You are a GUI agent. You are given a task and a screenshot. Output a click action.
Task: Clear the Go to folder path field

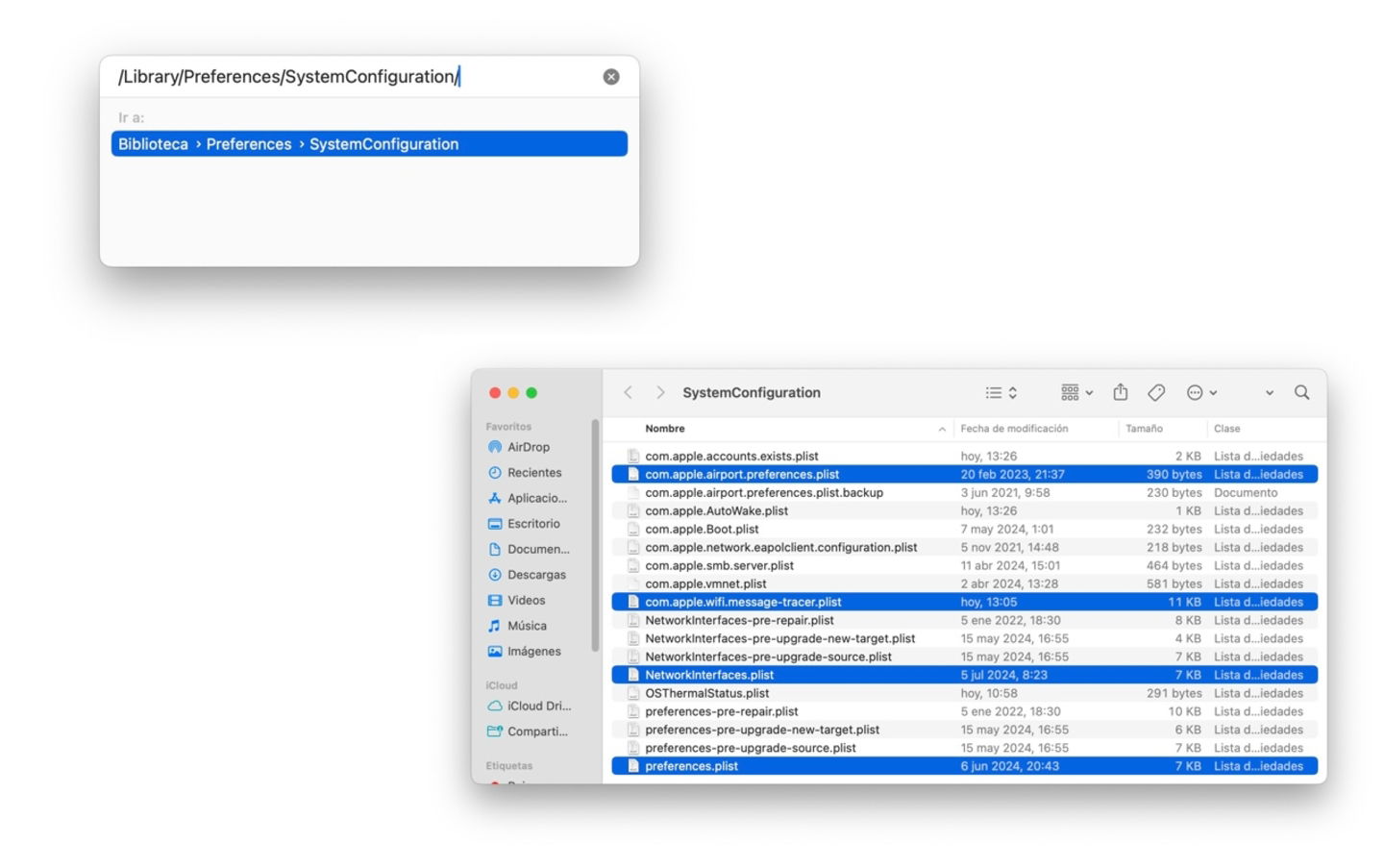click(611, 77)
